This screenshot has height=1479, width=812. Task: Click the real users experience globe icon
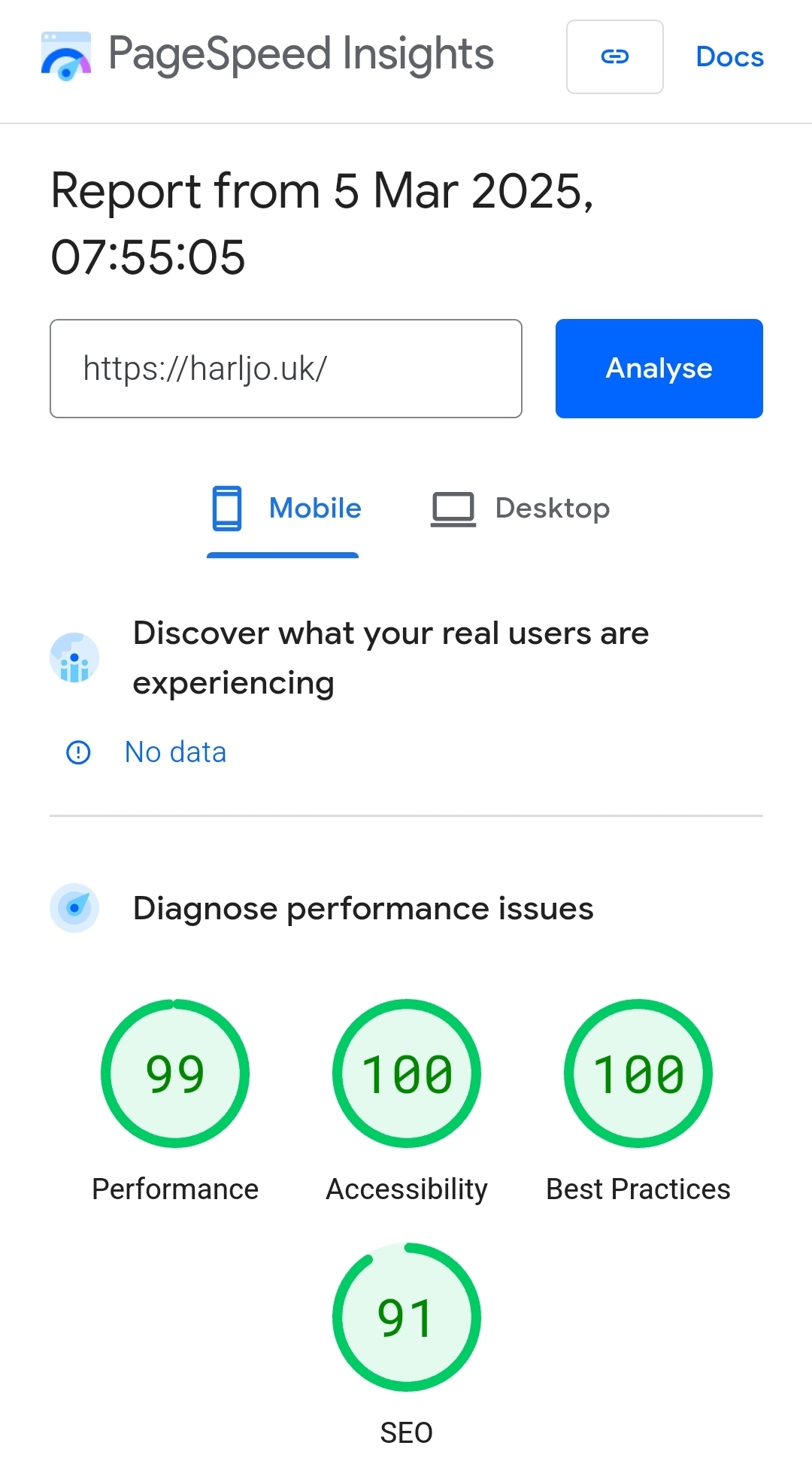pos(74,658)
